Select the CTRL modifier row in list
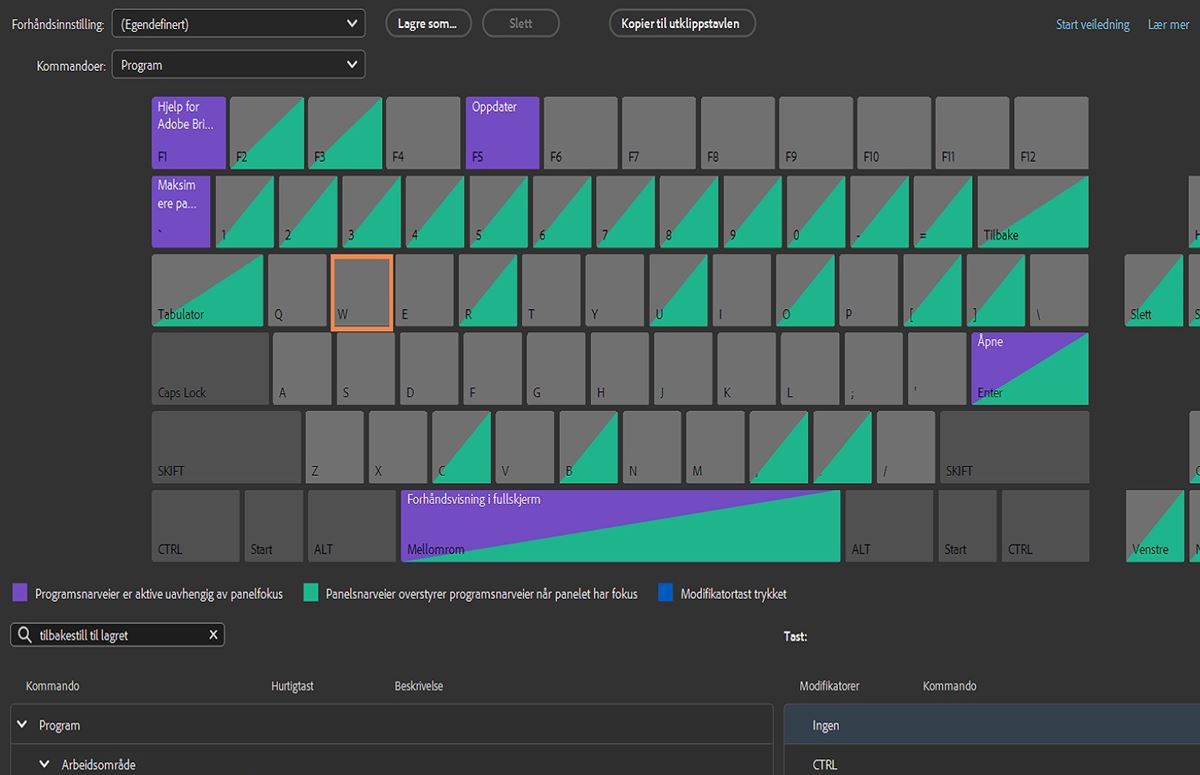The height and width of the screenshot is (775, 1200). tap(992, 764)
